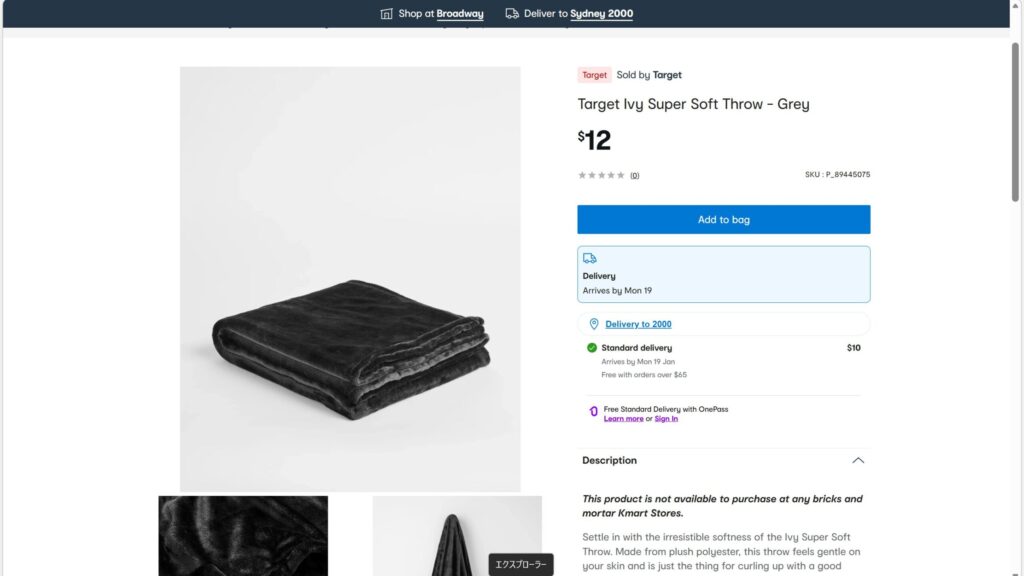Click the location pin icon beside Delivery to 2000
Image resolution: width=1024 pixels, height=576 pixels.
pyautogui.click(x=594, y=324)
